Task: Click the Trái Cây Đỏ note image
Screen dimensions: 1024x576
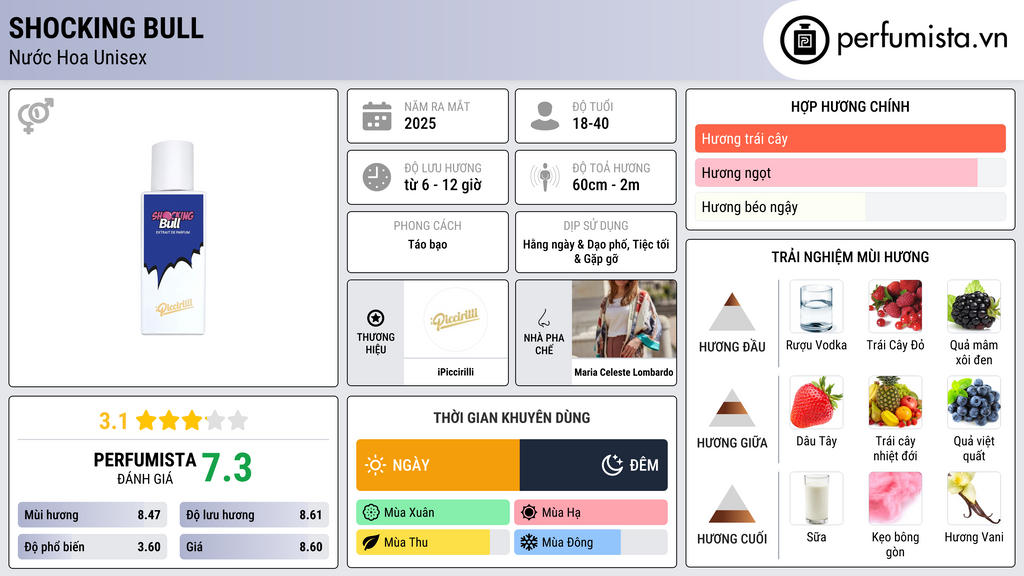Action: [895, 307]
